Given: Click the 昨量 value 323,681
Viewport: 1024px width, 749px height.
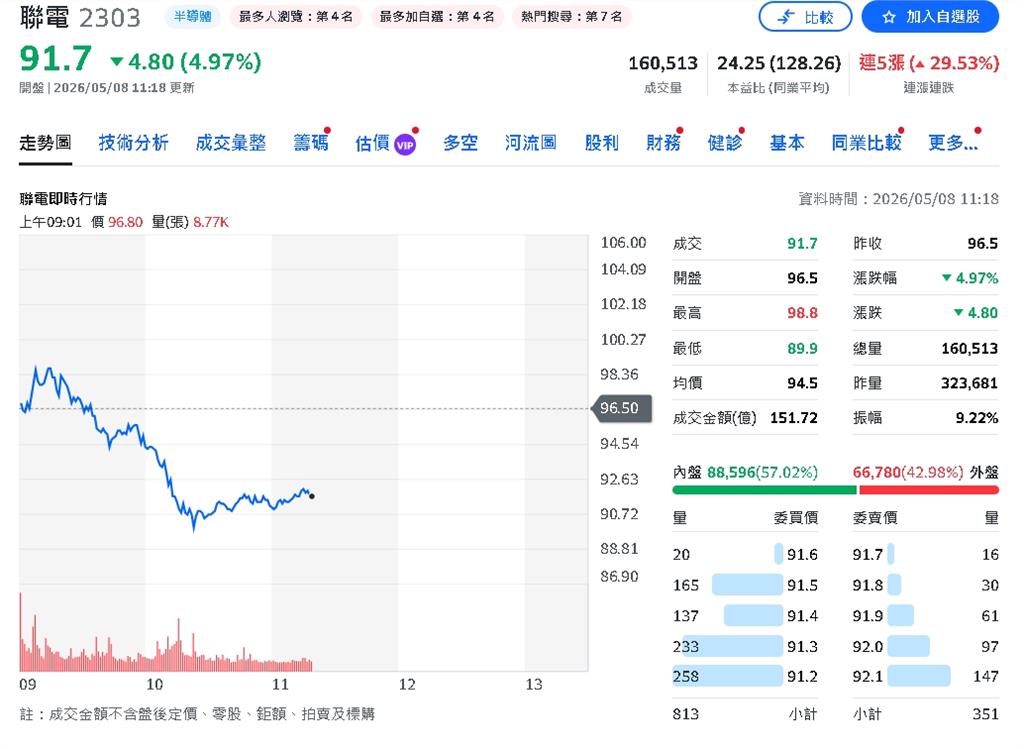Looking at the screenshot, I should tap(969, 383).
